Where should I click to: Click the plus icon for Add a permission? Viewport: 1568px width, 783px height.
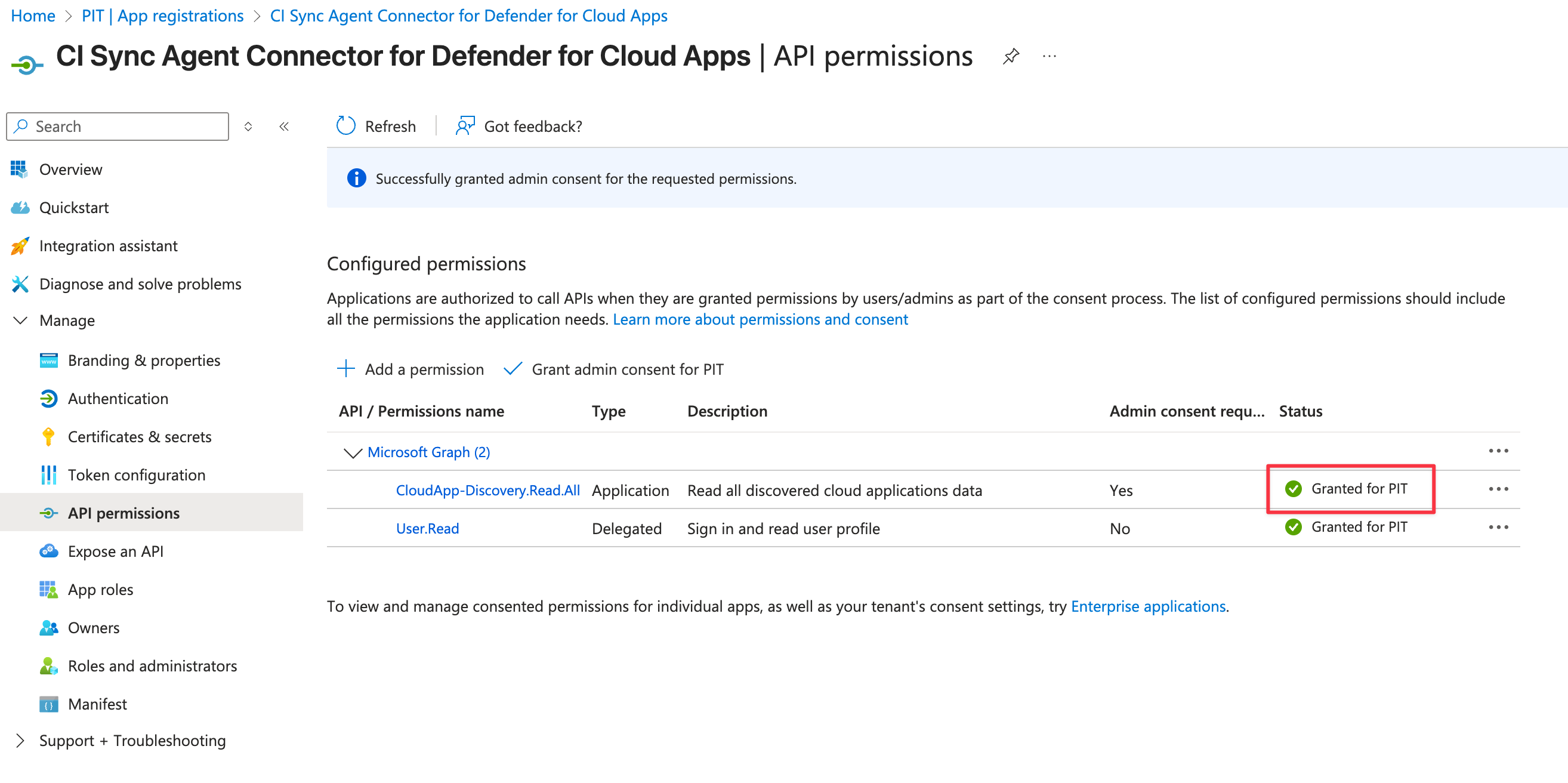(345, 368)
